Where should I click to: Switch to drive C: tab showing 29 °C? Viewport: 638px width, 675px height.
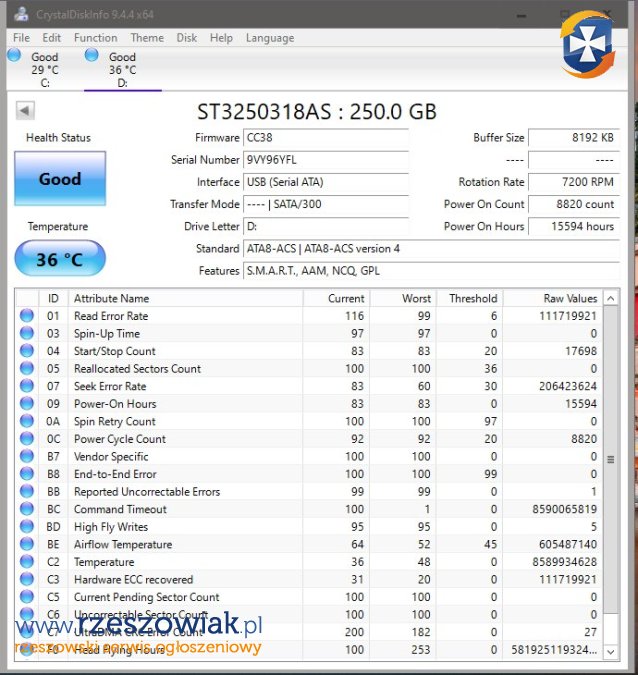45,69
